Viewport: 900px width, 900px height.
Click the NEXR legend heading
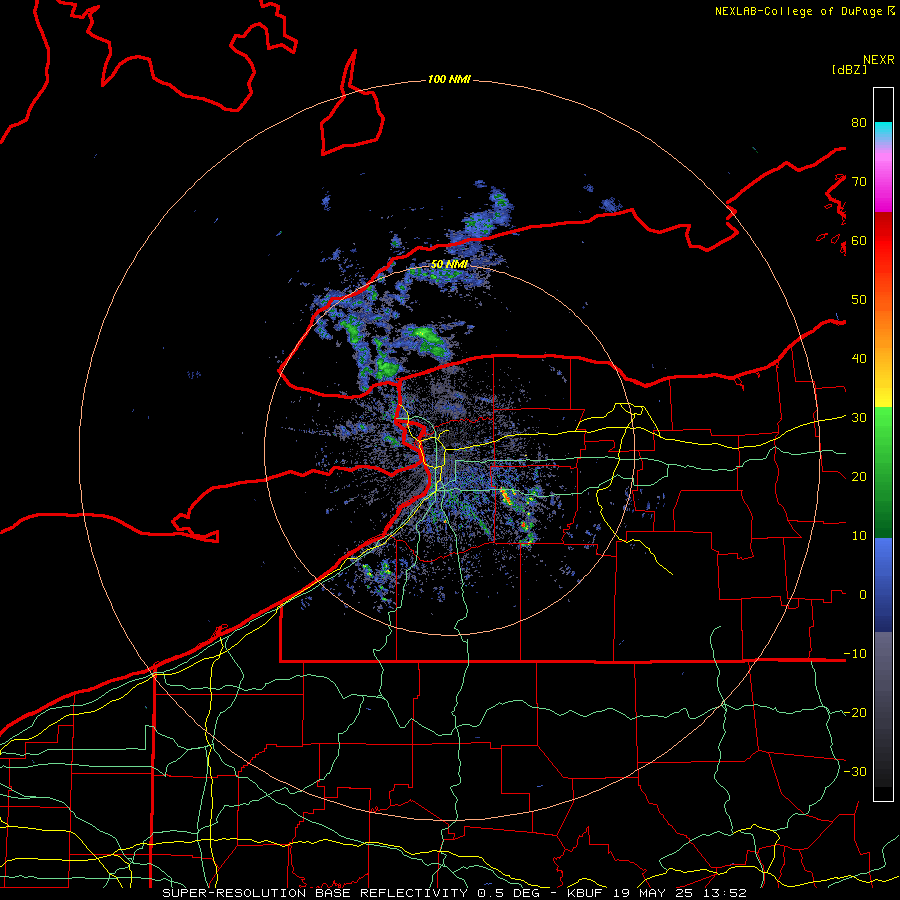click(879, 60)
